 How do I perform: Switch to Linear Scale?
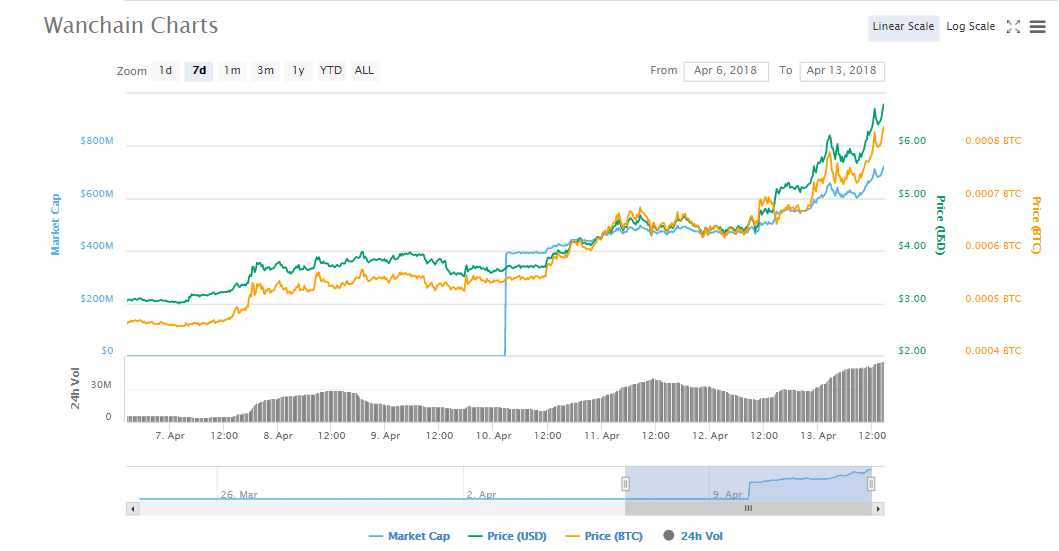point(903,27)
